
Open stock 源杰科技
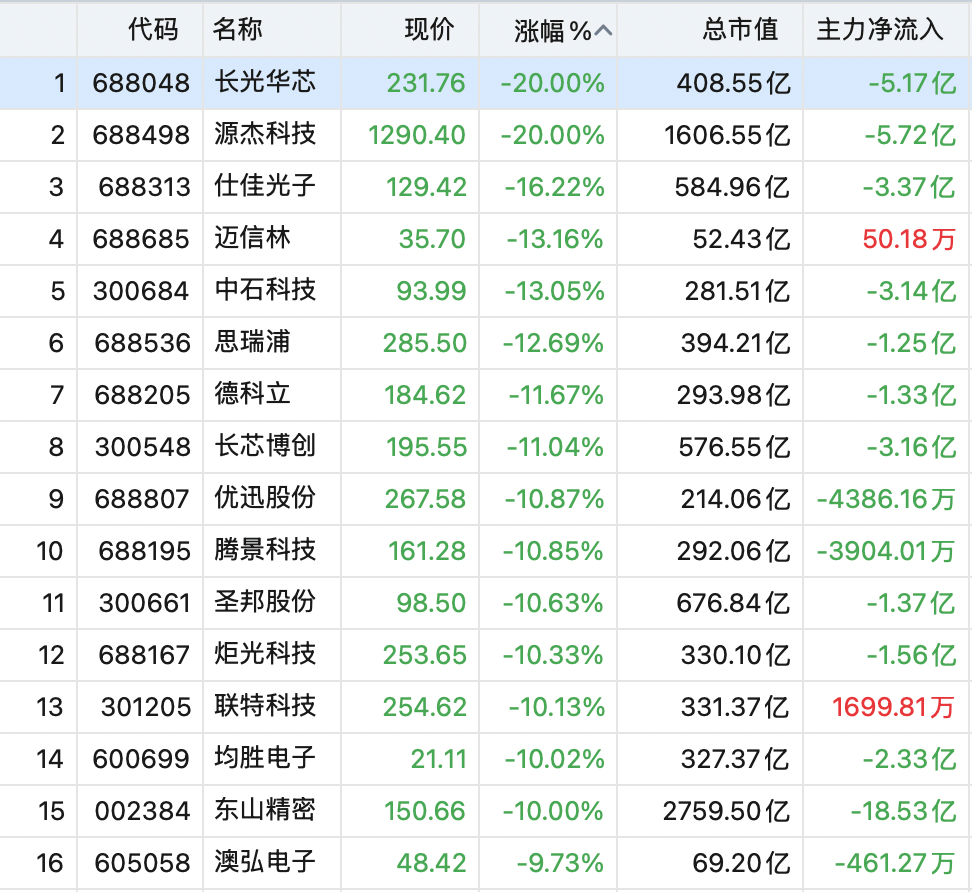tap(265, 135)
